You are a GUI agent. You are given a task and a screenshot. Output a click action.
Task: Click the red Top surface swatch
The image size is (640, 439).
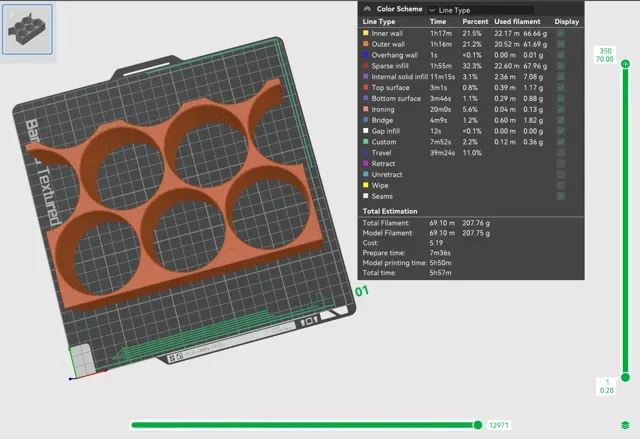click(x=366, y=87)
